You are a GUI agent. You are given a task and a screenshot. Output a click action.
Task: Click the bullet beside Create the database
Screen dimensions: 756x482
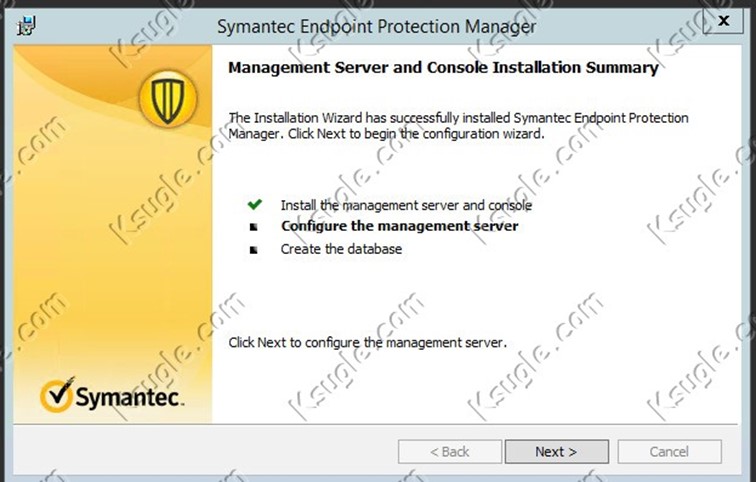coord(254,250)
